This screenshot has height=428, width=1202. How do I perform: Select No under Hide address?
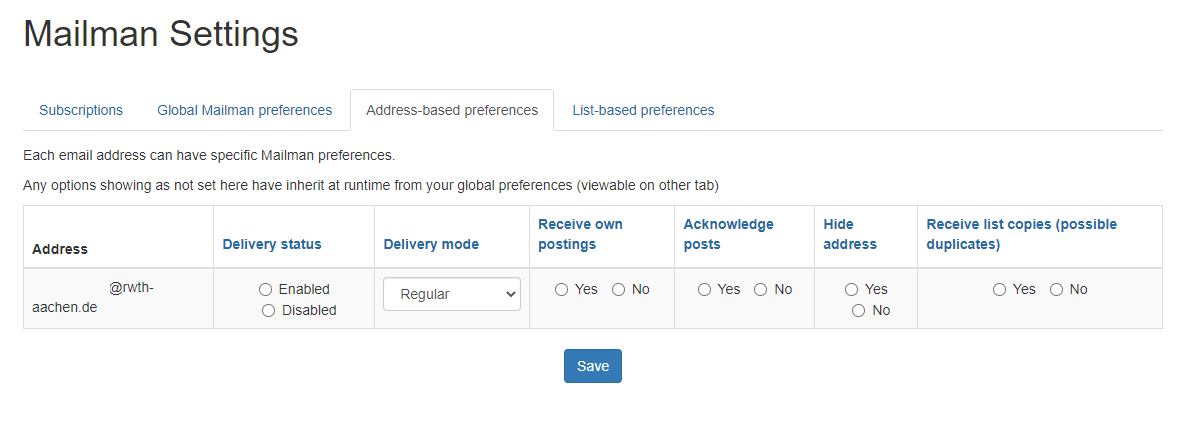coord(858,311)
